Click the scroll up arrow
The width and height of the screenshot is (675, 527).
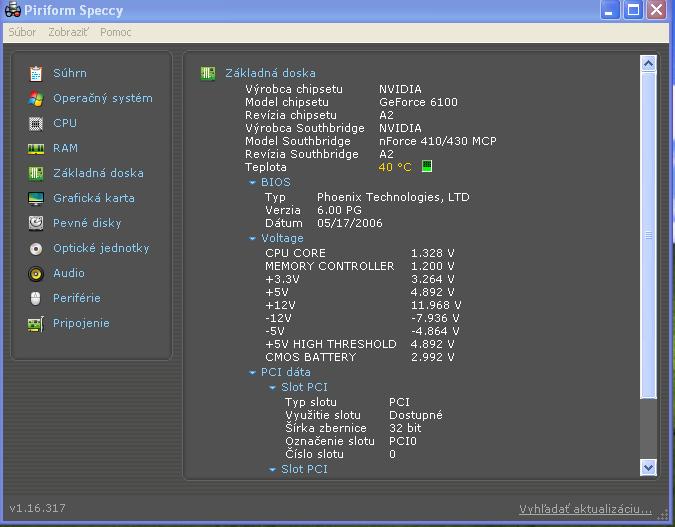pos(648,64)
